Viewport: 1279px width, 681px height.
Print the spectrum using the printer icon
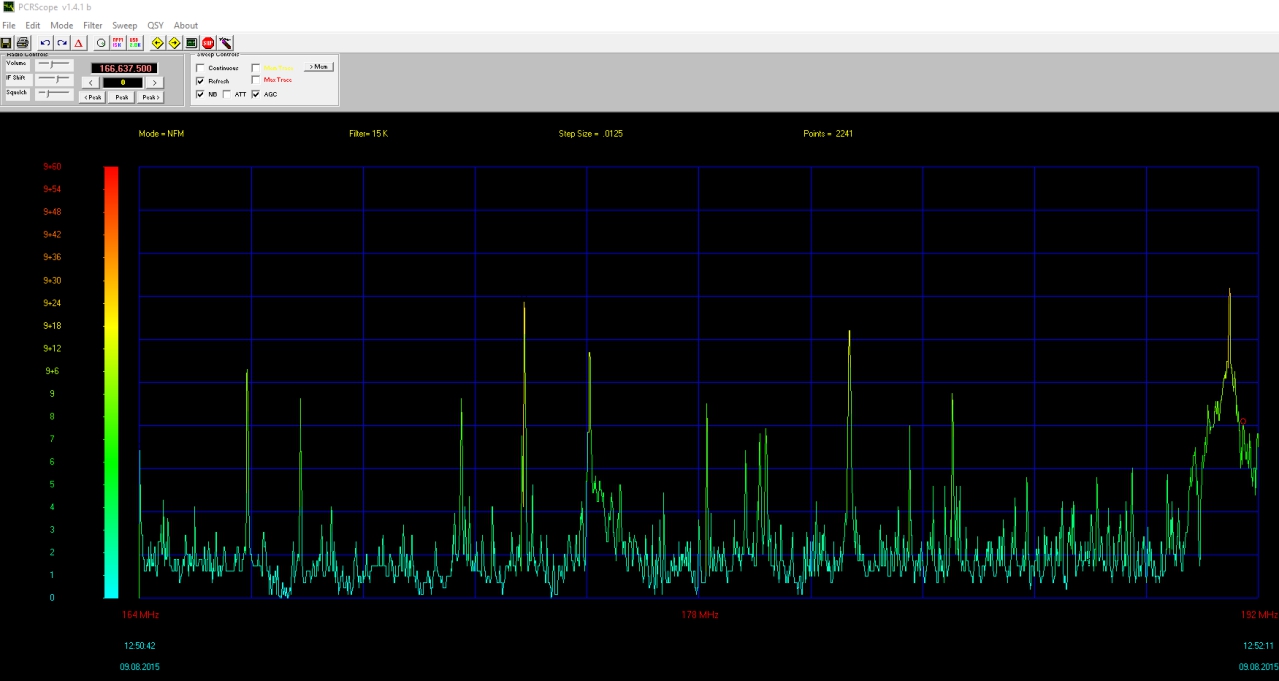[22, 43]
